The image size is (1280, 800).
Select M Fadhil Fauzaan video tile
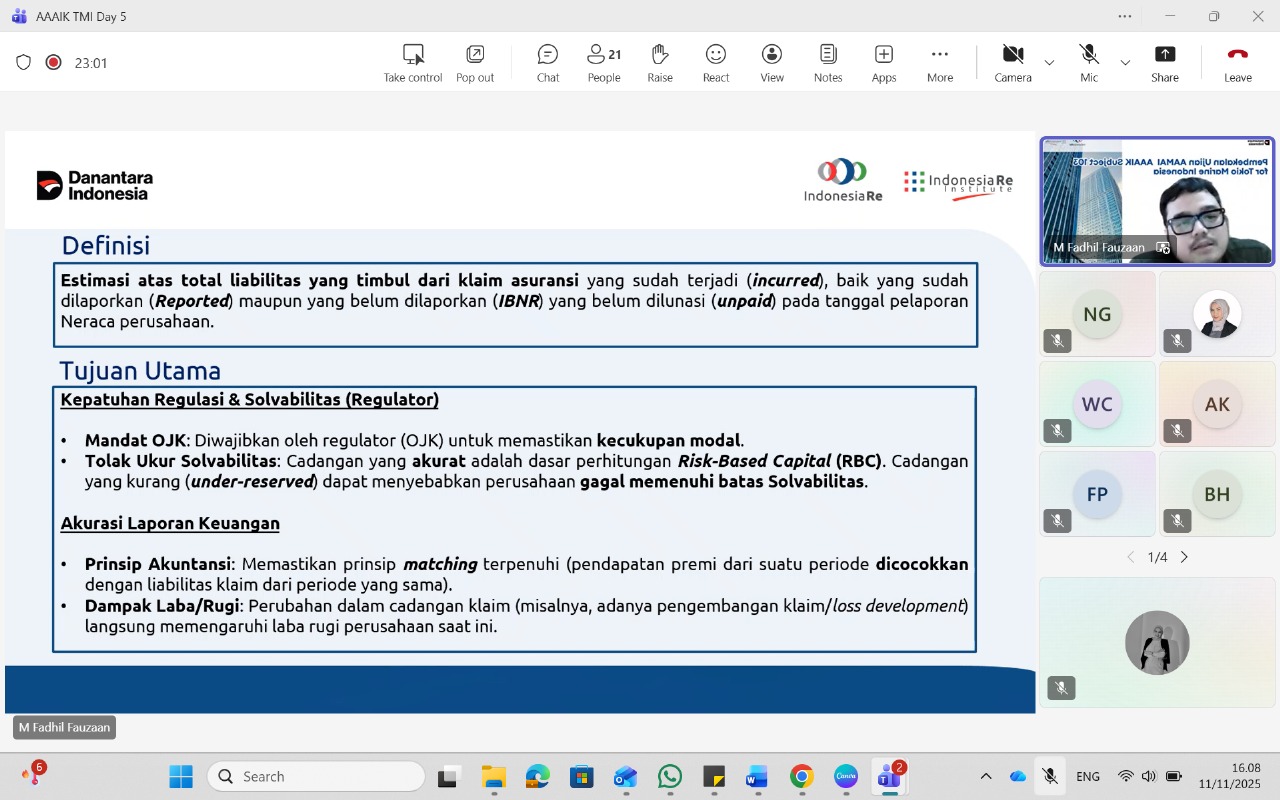pyautogui.click(x=1157, y=201)
